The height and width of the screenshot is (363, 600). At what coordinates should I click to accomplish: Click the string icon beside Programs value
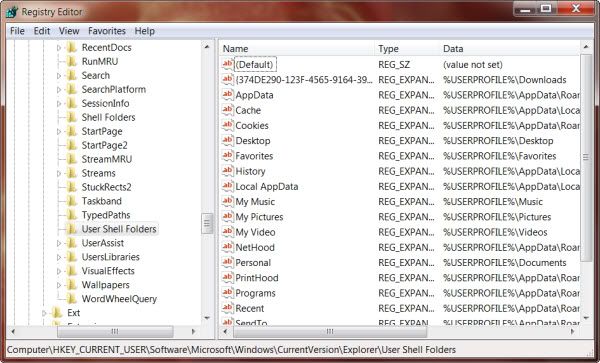click(227, 293)
